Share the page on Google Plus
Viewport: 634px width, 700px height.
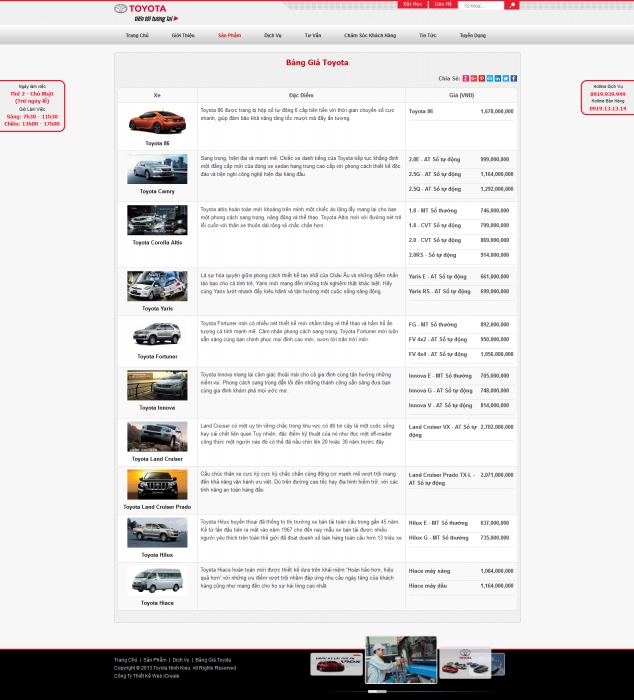473,78
